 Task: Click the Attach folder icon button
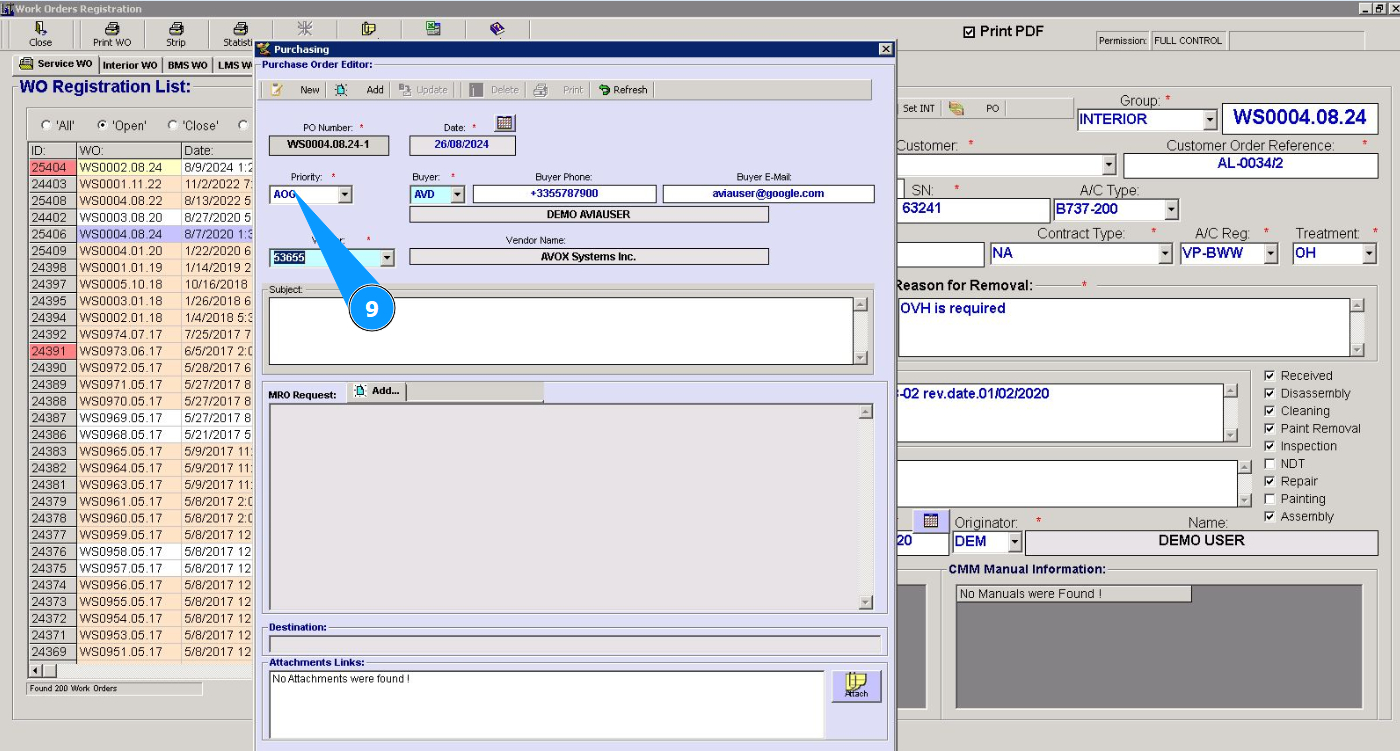click(856, 686)
